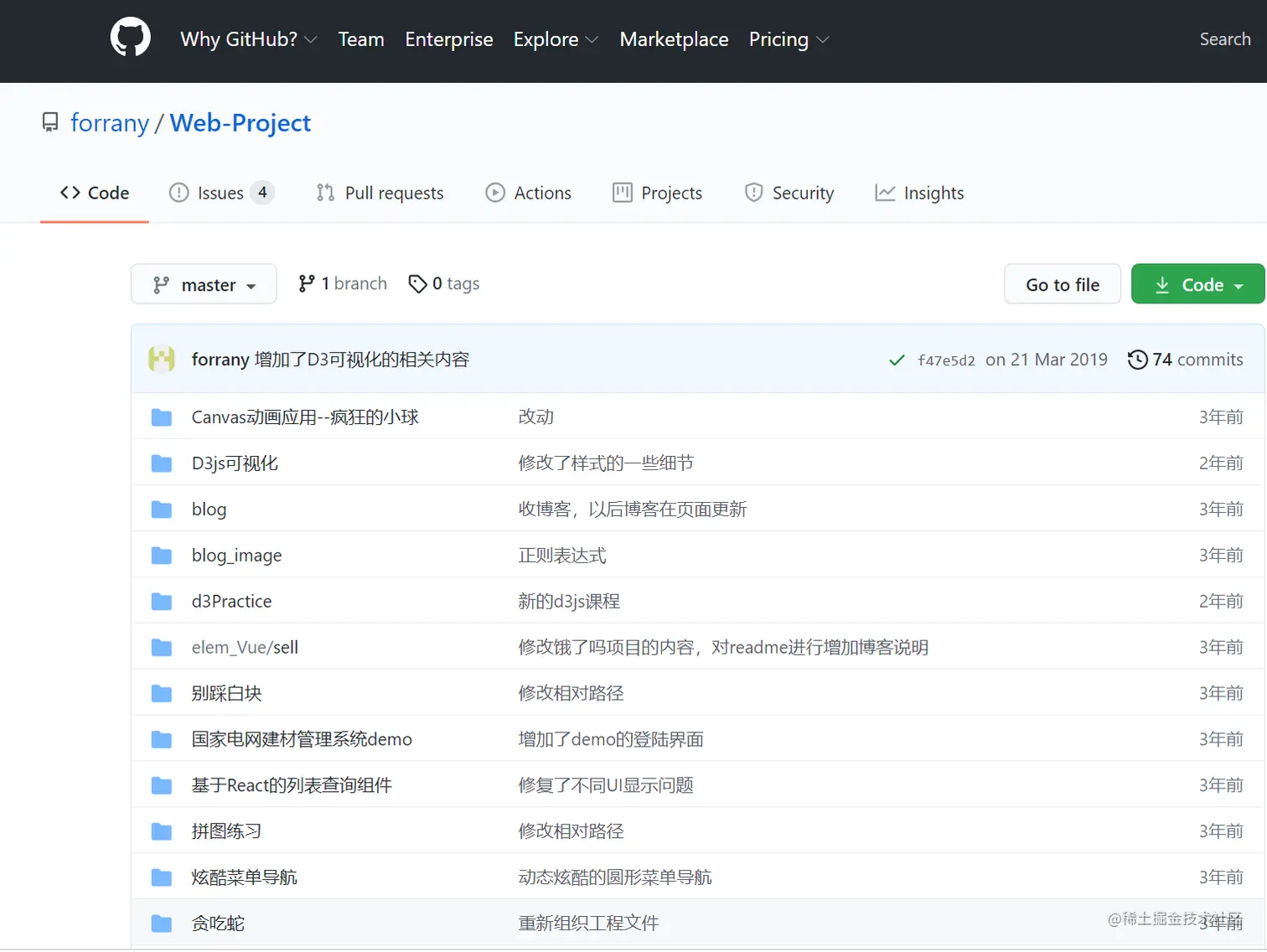Expand the green Code download dropdown
This screenshot has width=1267, height=952.
coord(1197,284)
